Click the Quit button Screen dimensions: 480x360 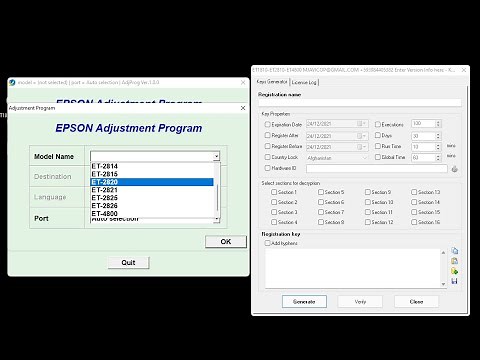(128, 263)
